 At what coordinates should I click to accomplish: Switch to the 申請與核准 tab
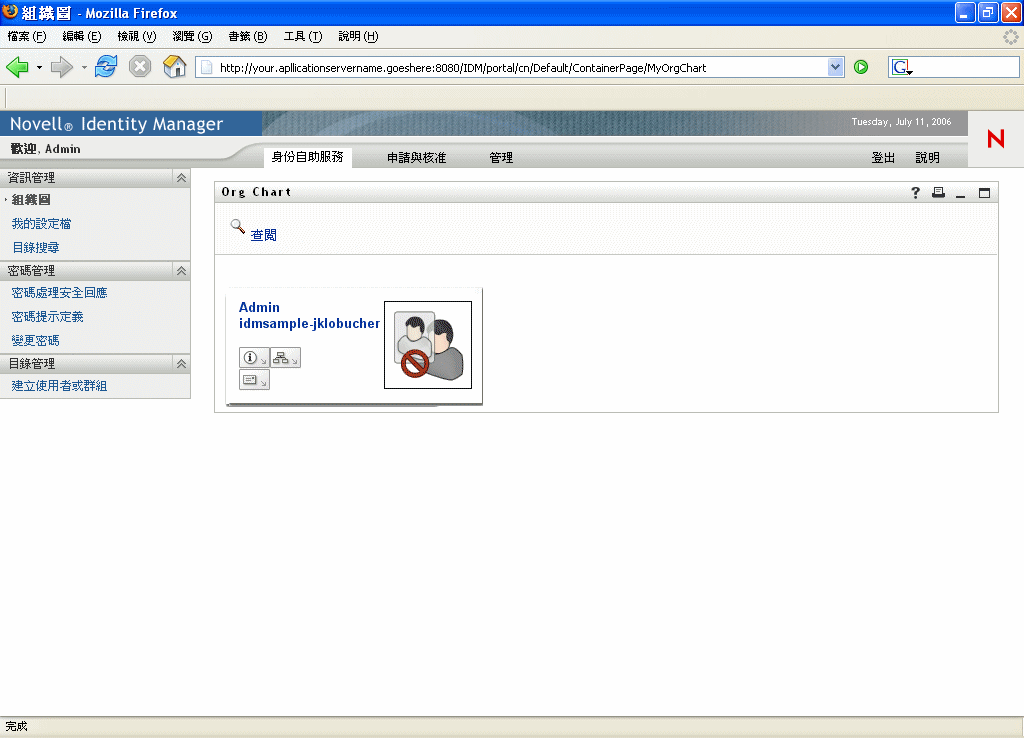[x=416, y=157]
